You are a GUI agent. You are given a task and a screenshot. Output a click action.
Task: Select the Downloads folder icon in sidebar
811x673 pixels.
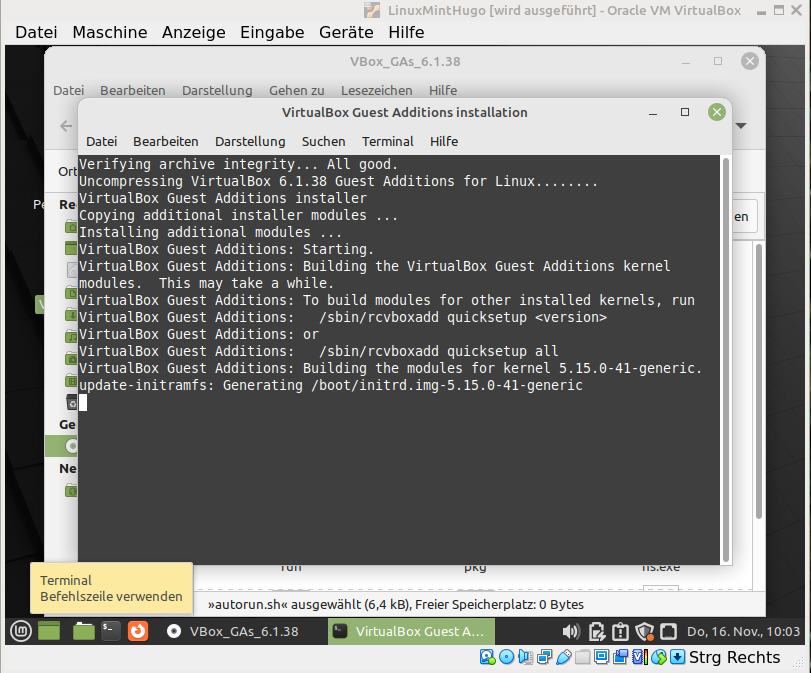(71, 315)
